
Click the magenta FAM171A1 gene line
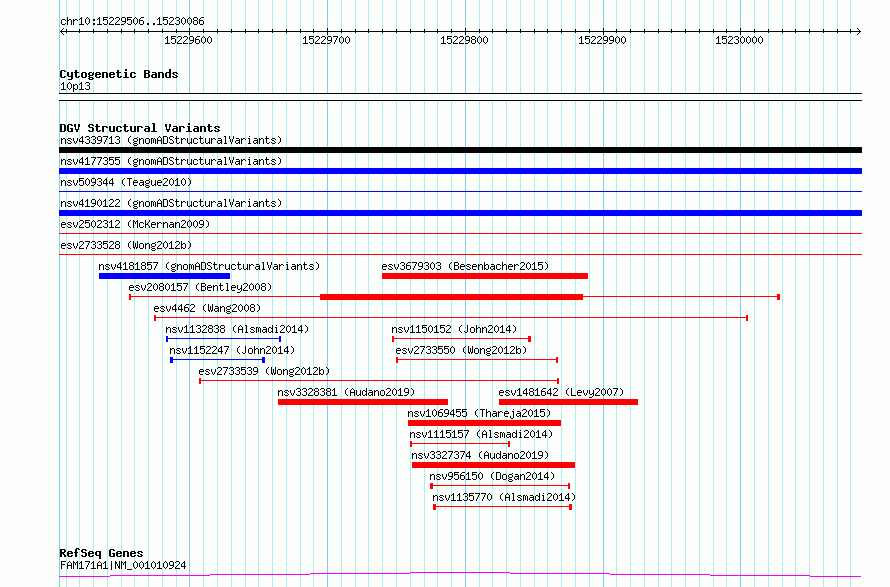coord(460,575)
